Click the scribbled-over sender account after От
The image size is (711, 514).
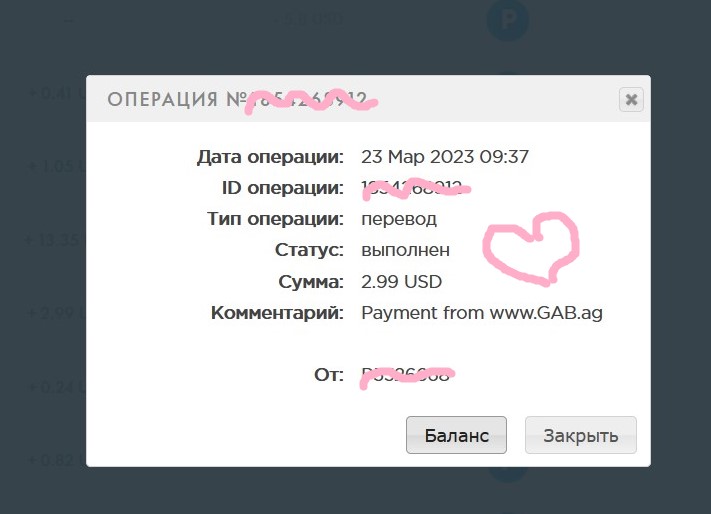(x=407, y=375)
